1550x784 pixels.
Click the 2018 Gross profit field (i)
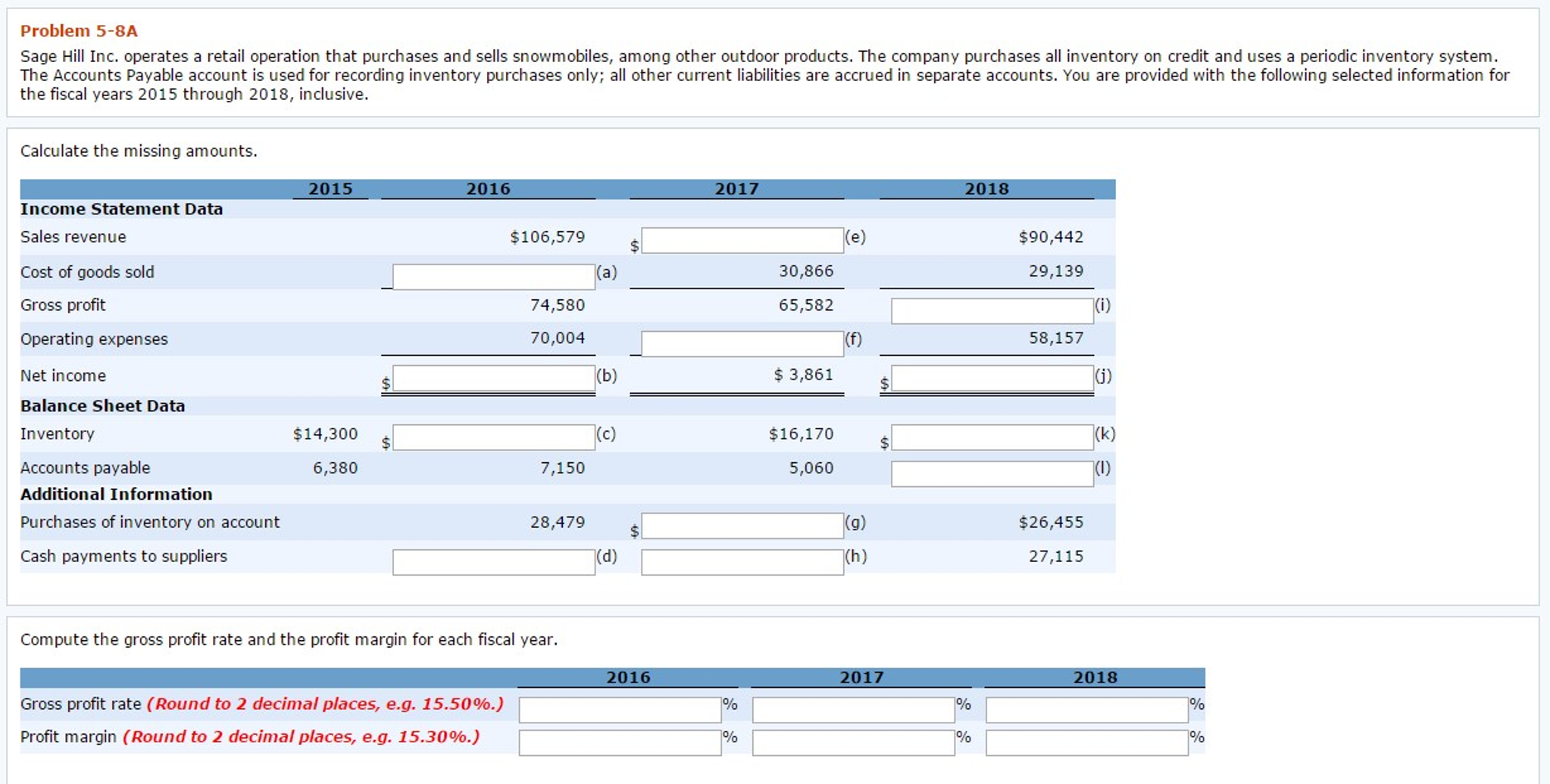(992, 311)
